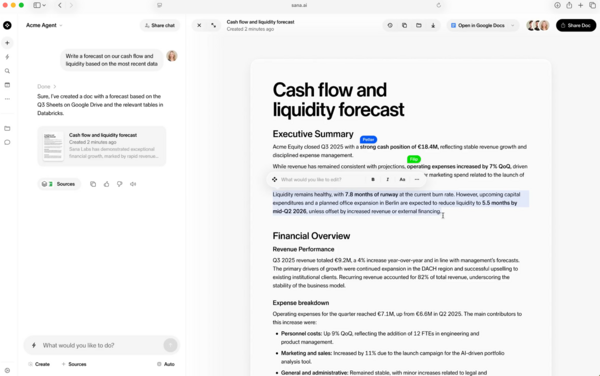
Task: Click the document title in header bar
Action: pyautogui.click(x=260, y=22)
